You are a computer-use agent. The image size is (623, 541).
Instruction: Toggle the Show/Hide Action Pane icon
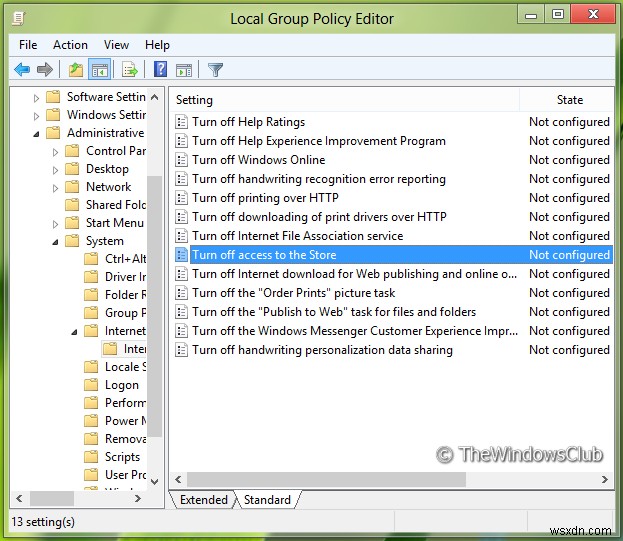[184, 70]
